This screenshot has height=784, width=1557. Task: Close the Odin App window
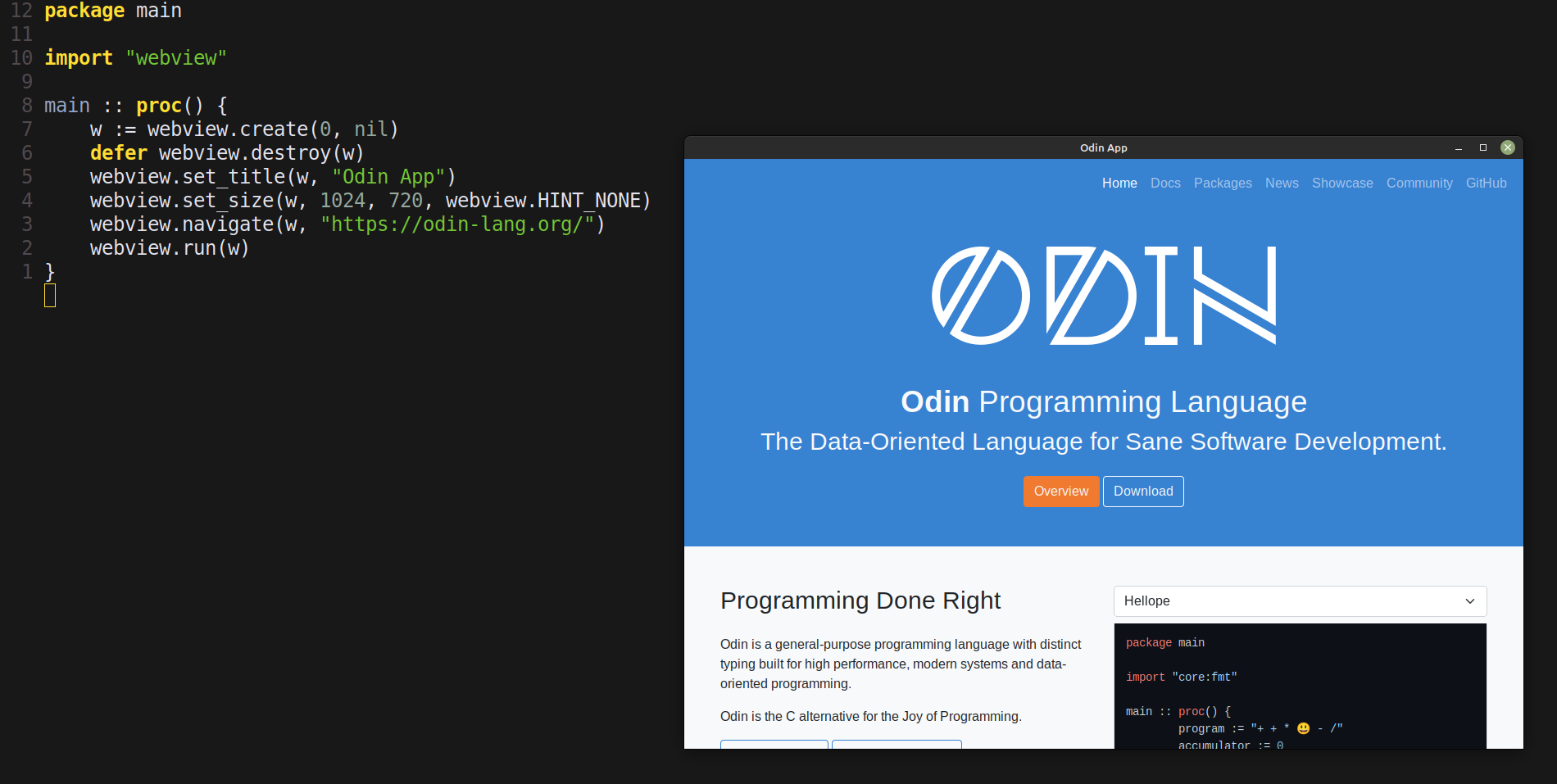tap(1508, 147)
